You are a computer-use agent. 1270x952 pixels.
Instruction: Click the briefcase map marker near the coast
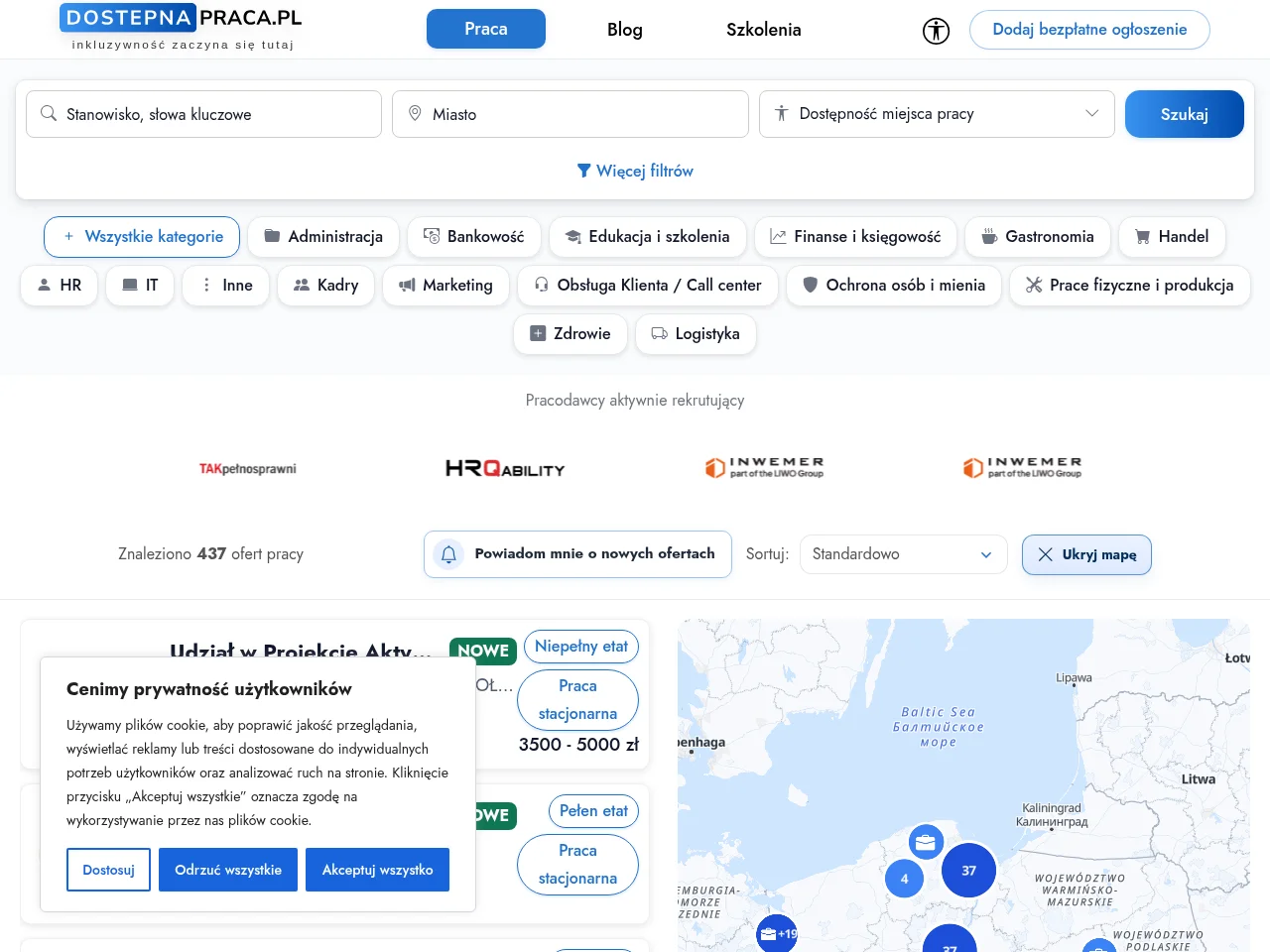click(x=926, y=842)
